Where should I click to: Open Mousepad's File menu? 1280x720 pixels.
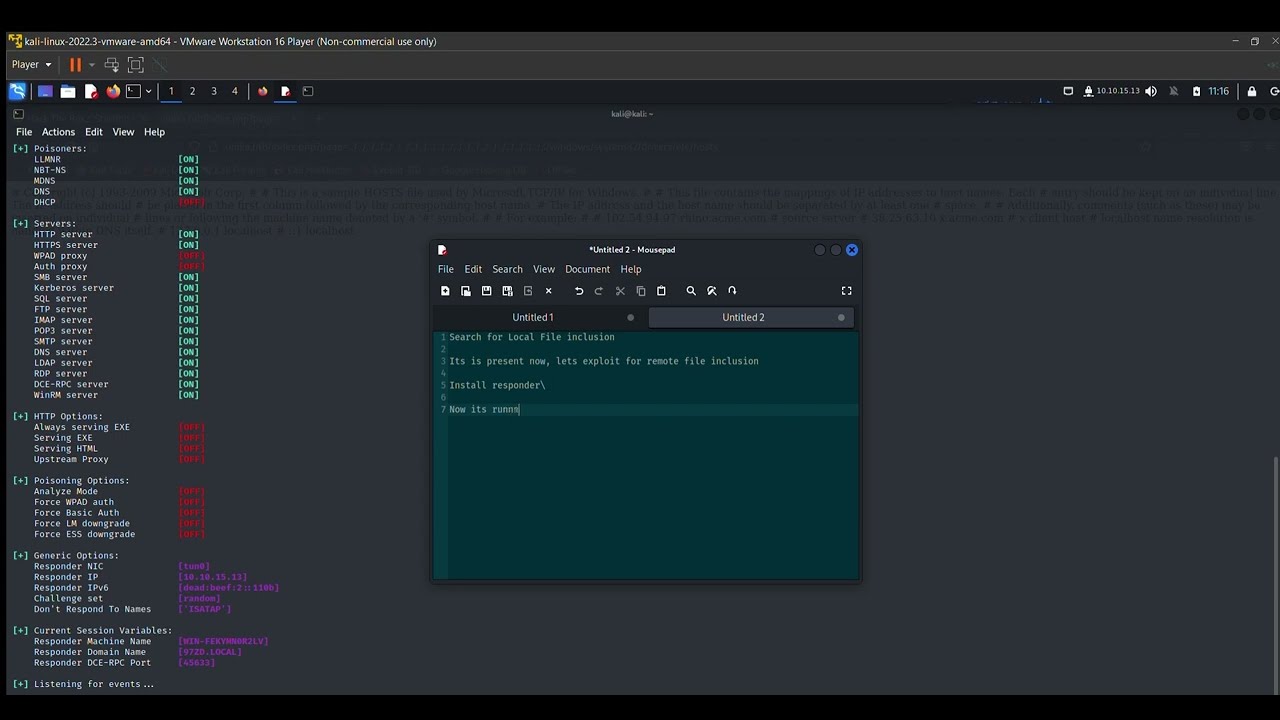pos(446,269)
